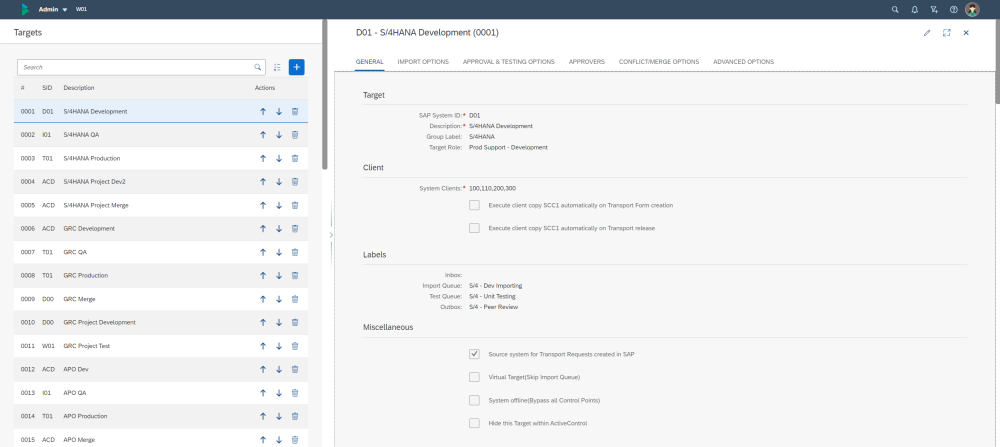This screenshot has height=447, width=1000.
Task: Click Test Queue value S/4 - Unit Testing
Action: click(492, 296)
